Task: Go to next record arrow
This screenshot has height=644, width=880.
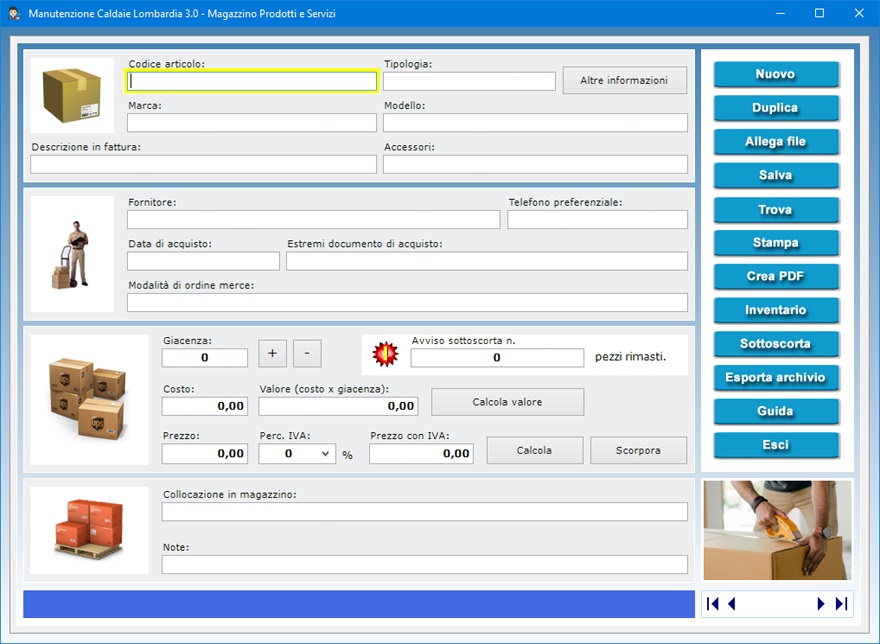Action: point(821,604)
